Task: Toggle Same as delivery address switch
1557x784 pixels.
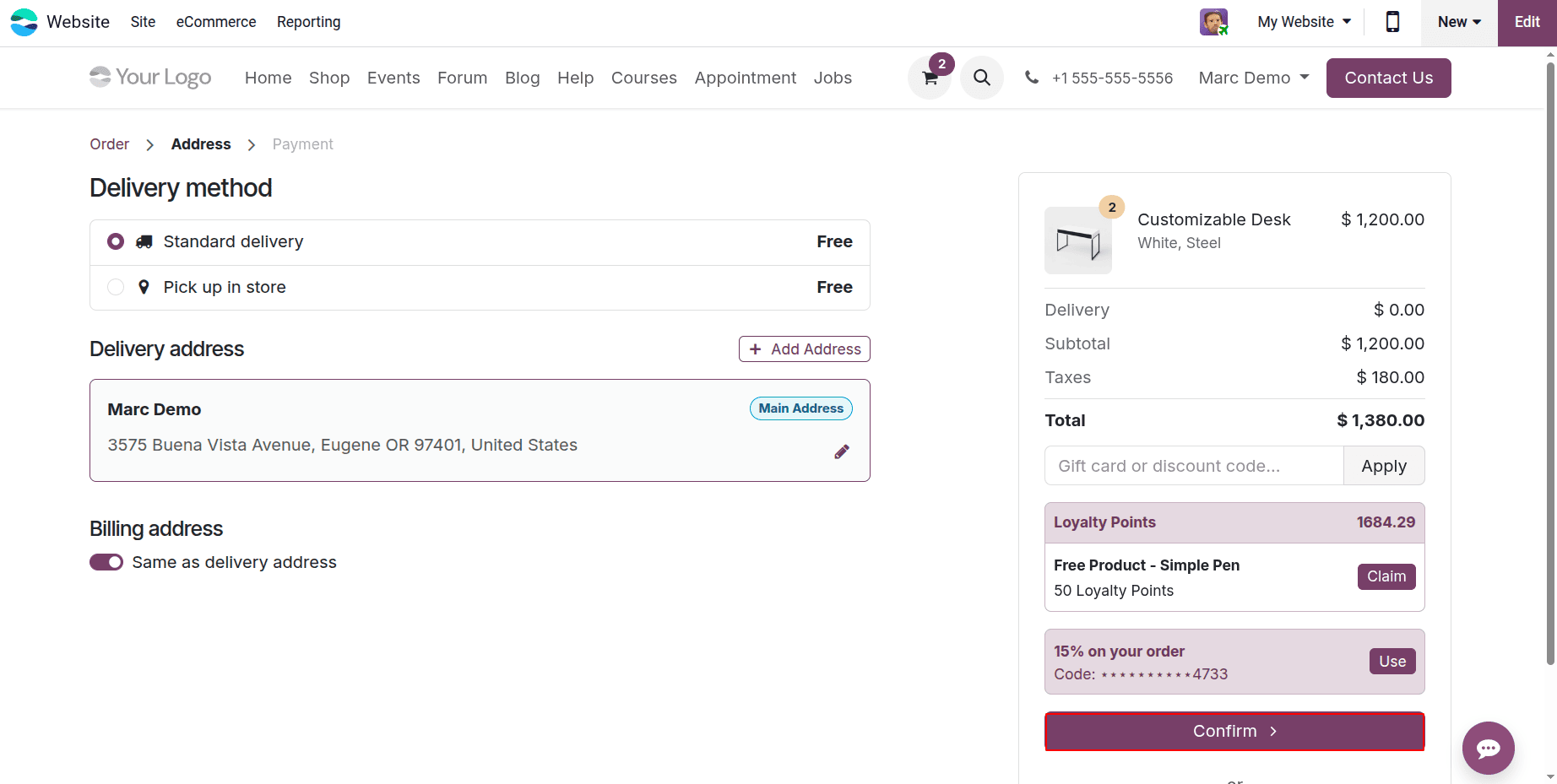Action: pos(106,562)
